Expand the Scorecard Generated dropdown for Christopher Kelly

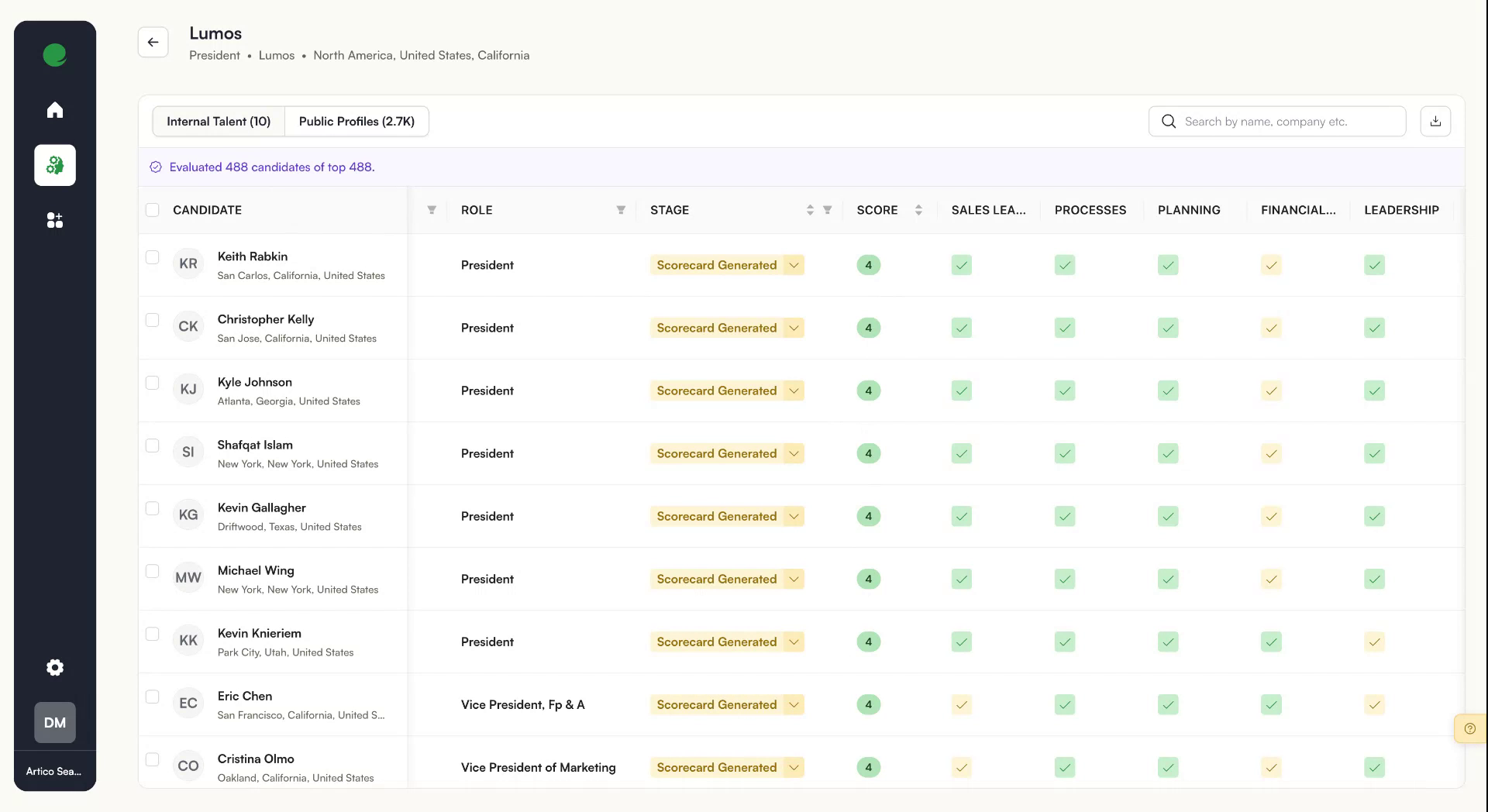[x=793, y=328]
